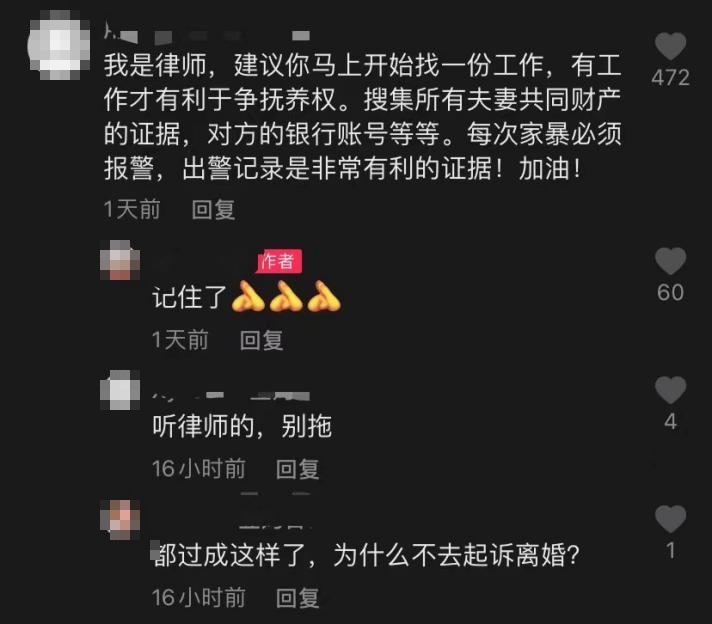Open the first commenter's blurred username
The width and height of the screenshot is (712, 624).
coord(207,34)
